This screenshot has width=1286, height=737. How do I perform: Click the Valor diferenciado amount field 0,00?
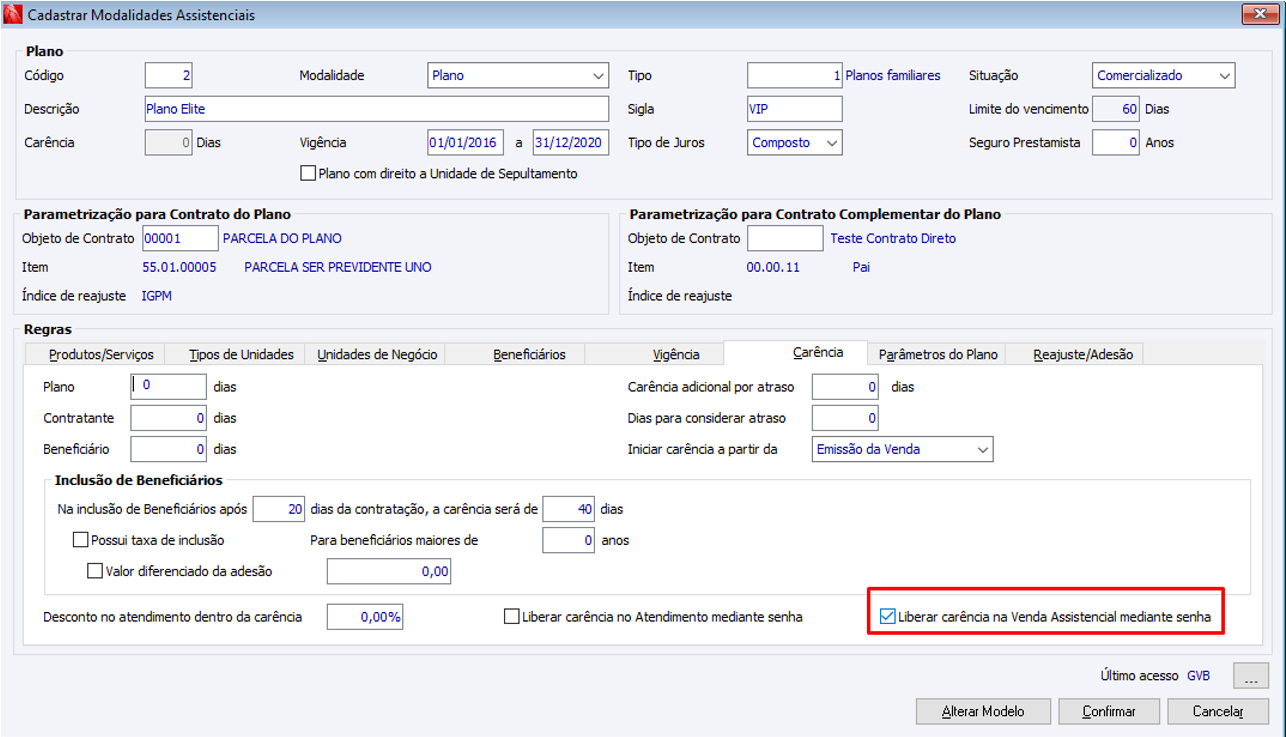[x=389, y=572]
